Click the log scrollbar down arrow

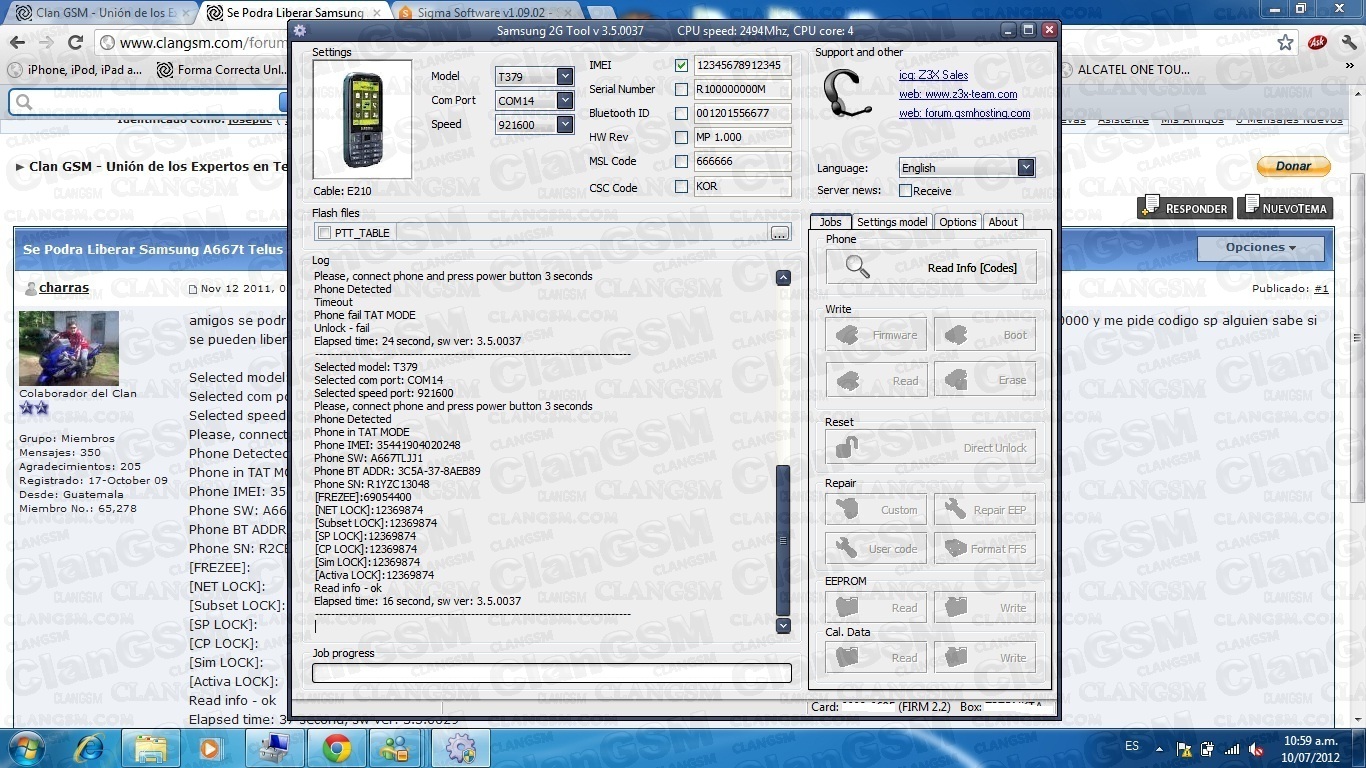tap(783, 625)
